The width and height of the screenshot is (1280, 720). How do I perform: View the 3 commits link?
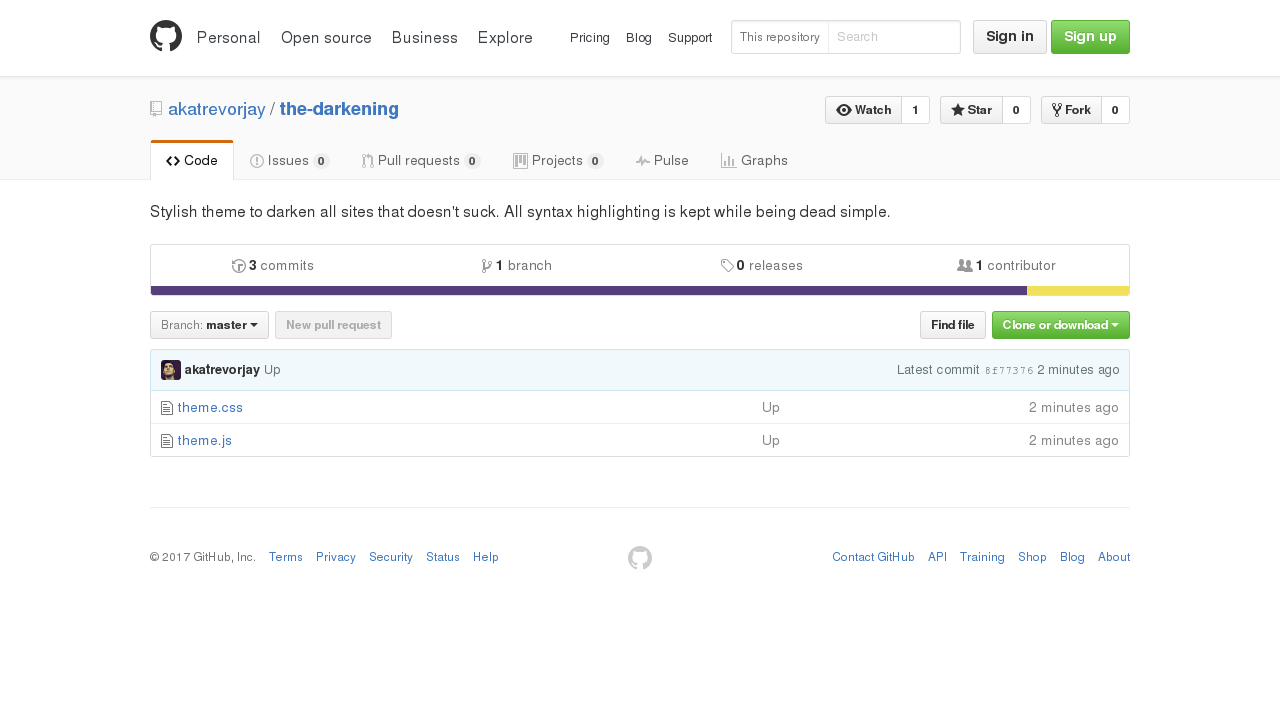273,266
